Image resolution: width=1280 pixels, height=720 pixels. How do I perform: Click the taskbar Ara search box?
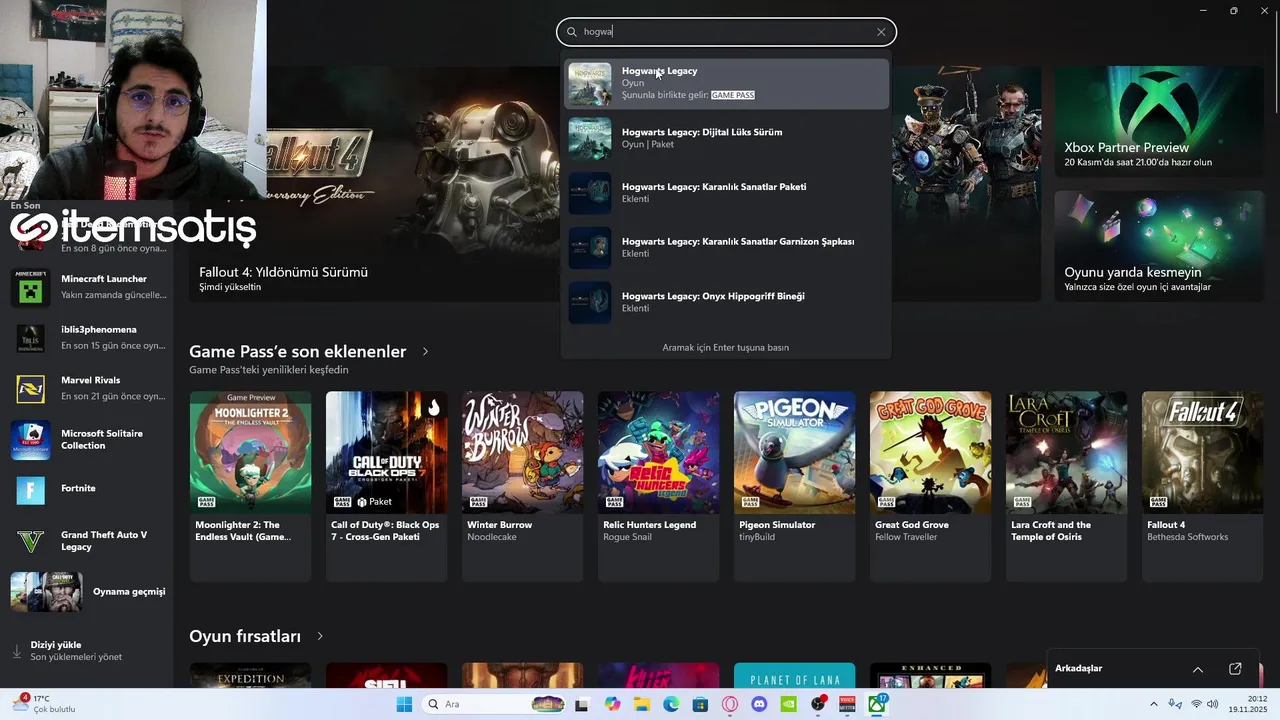tap(495, 704)
